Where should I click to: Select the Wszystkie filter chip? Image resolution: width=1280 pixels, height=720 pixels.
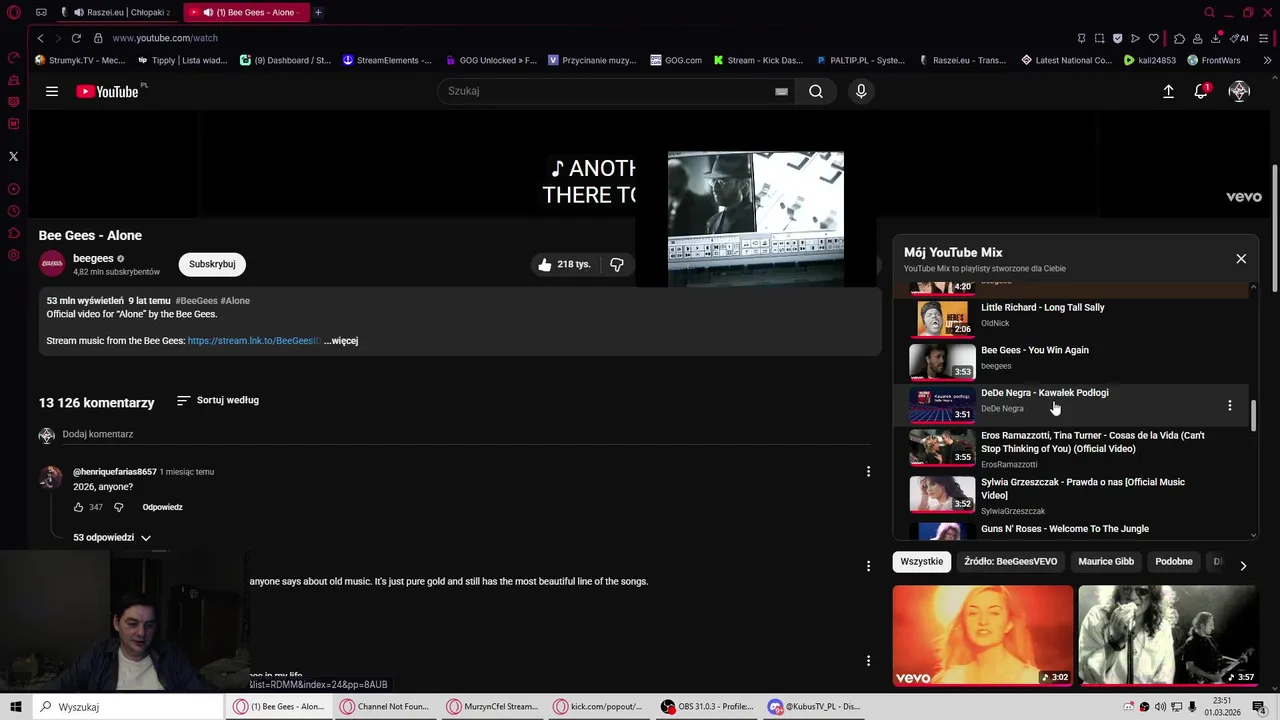[921, 562]
